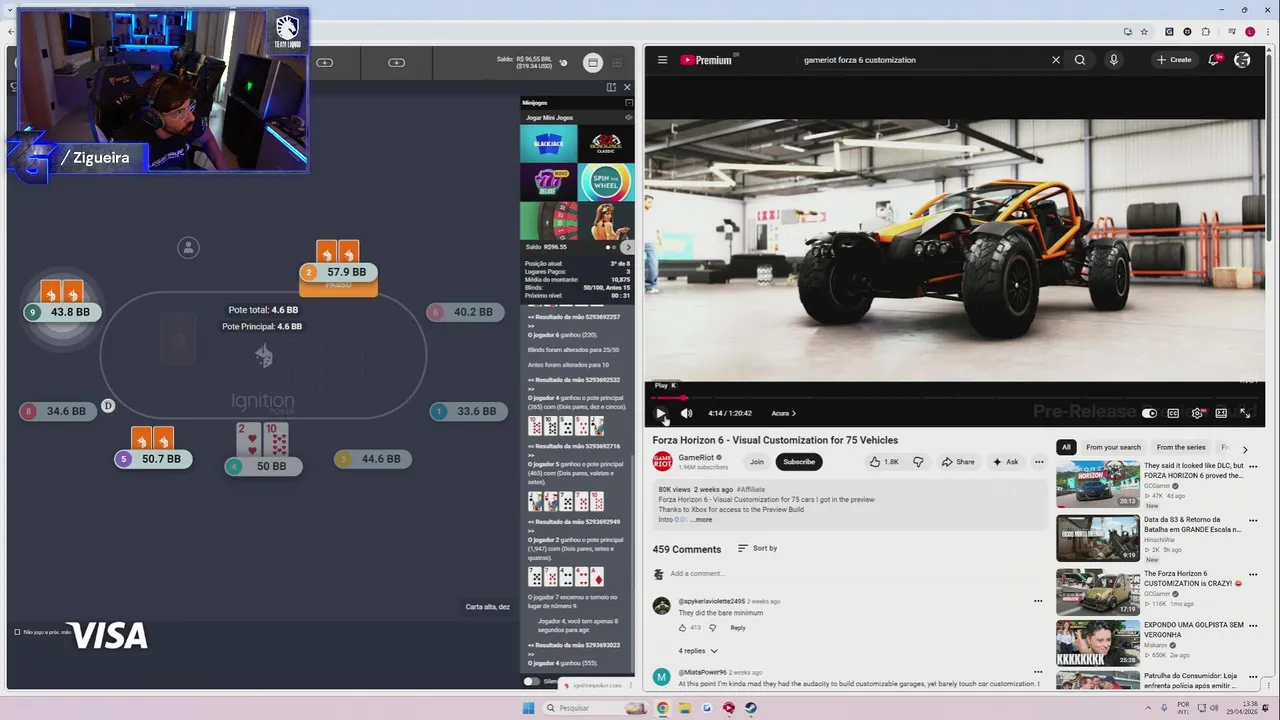This screenshot has width=1280, height=720.
Task: Enter fullscreen on the video player
Action: pos(1245,413)
